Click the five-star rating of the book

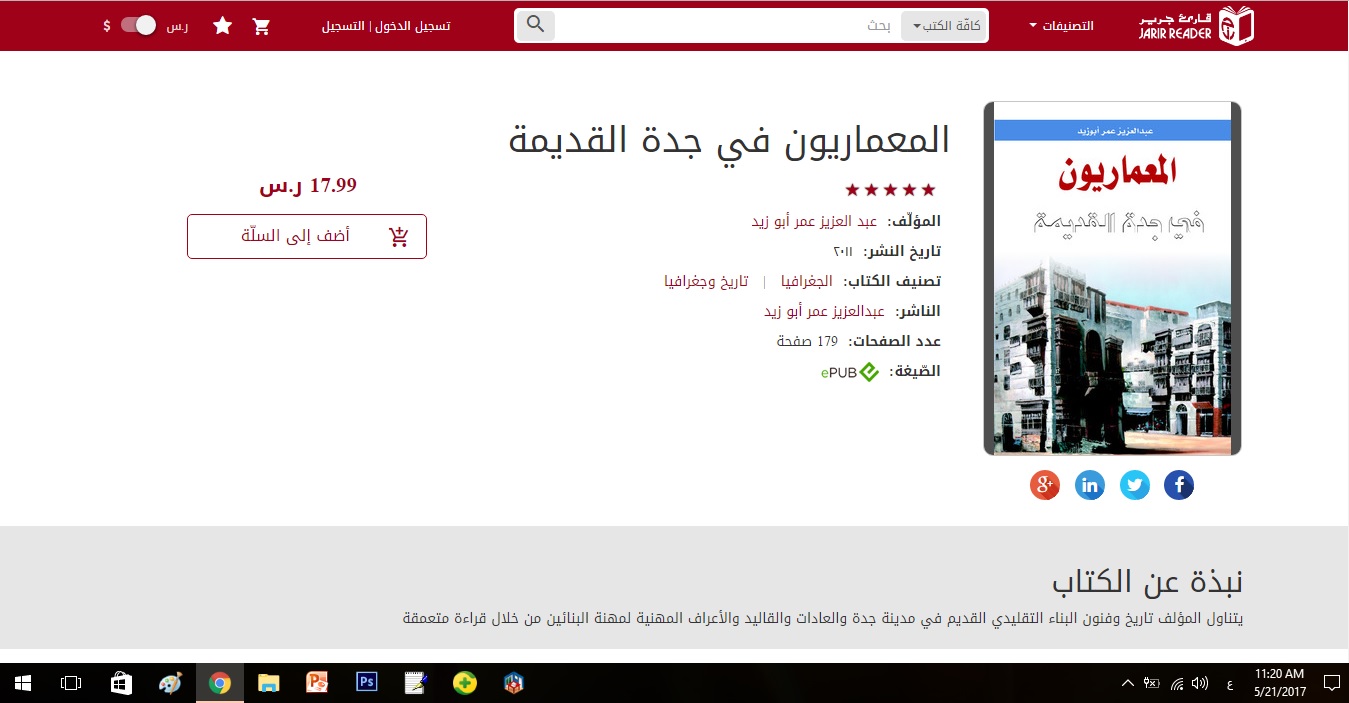pyautogui.click(x=890, y=190)
